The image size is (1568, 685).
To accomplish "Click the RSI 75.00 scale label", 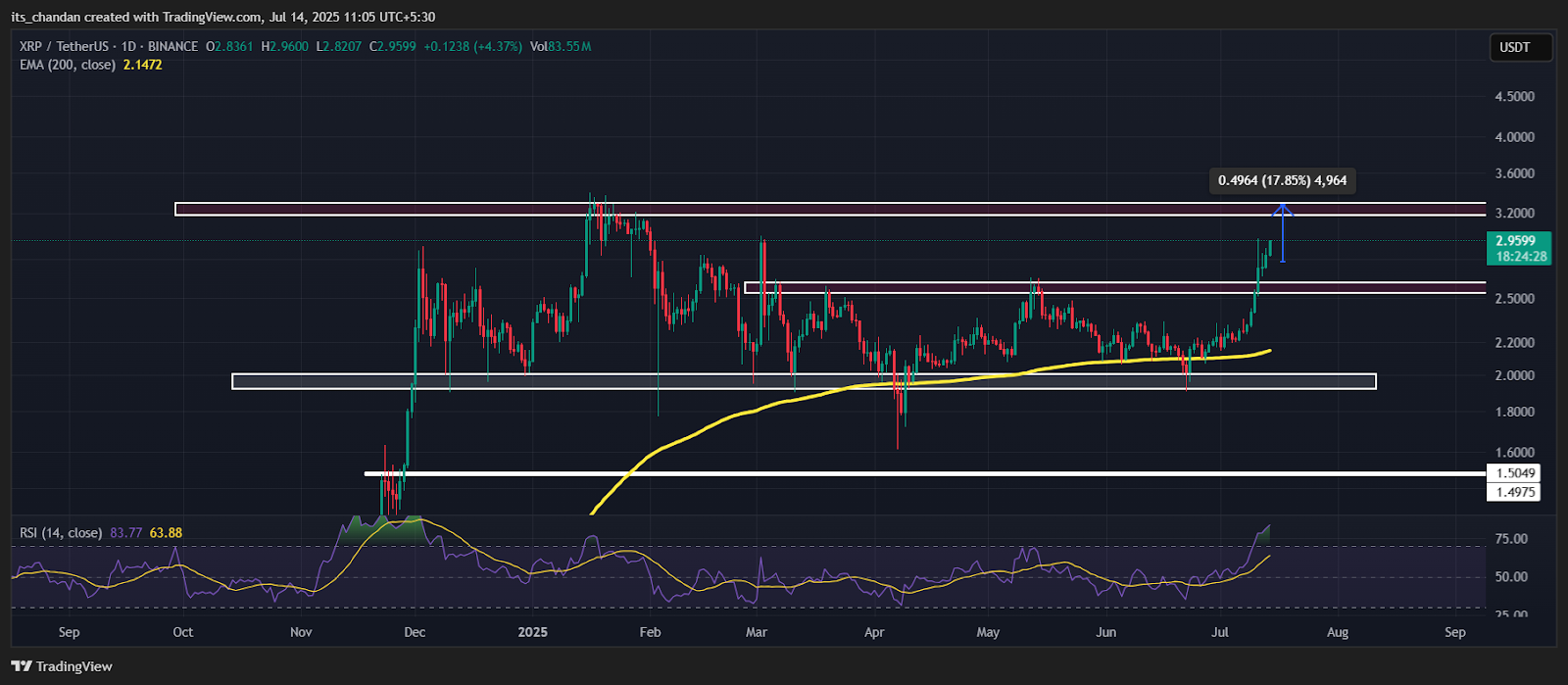I will point(1511,539).
